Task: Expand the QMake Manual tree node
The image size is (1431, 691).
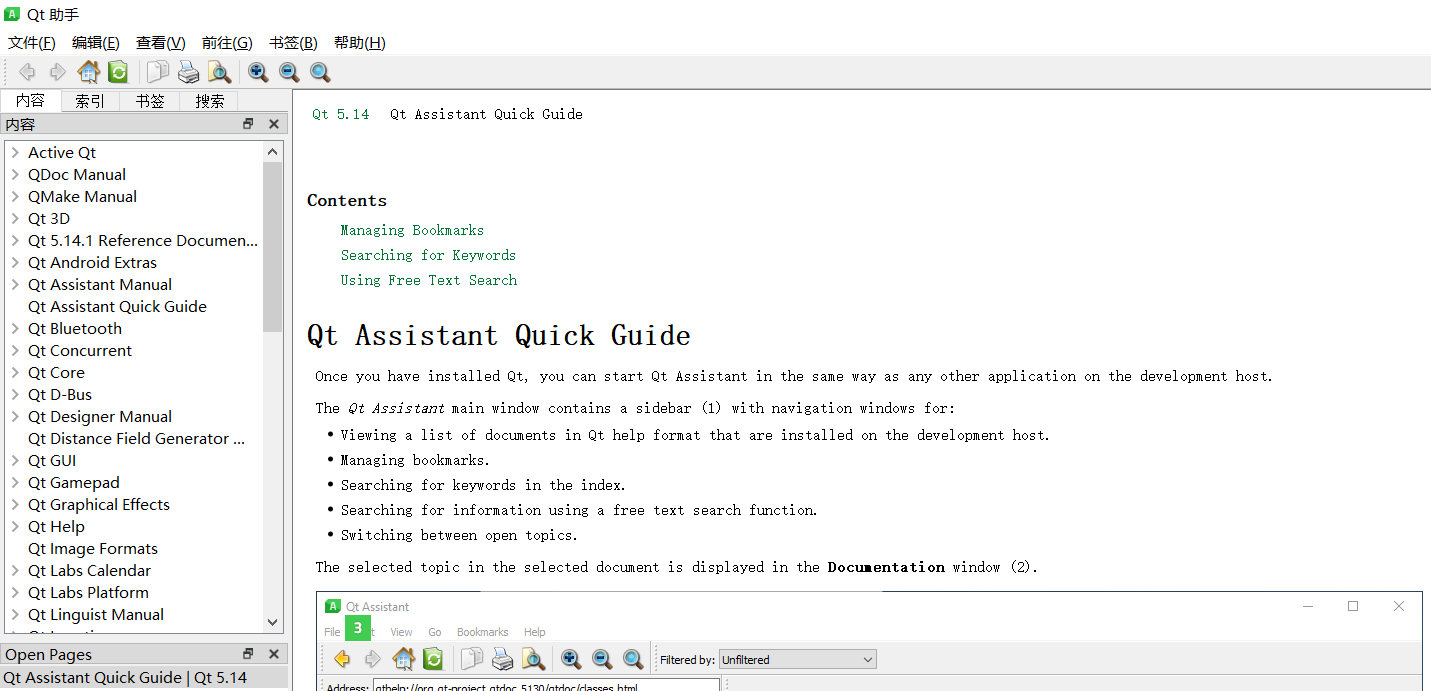Action: 15,197
